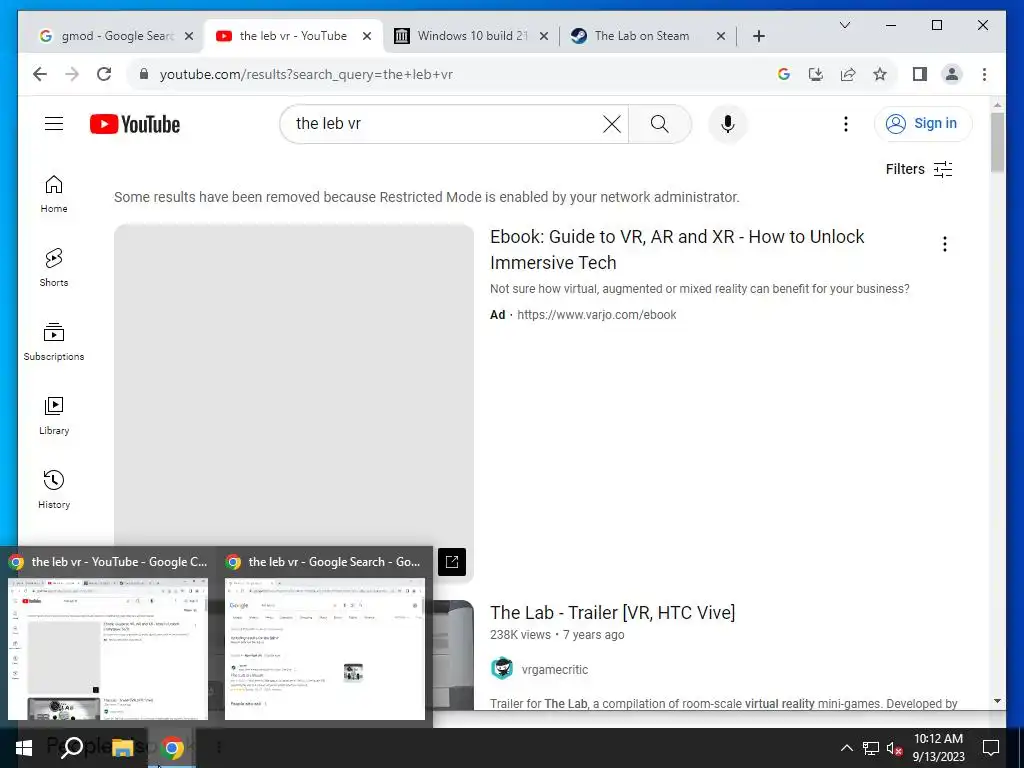Click the scrollbar down arrow
1024x768 pixels.
tap(997, 701)
